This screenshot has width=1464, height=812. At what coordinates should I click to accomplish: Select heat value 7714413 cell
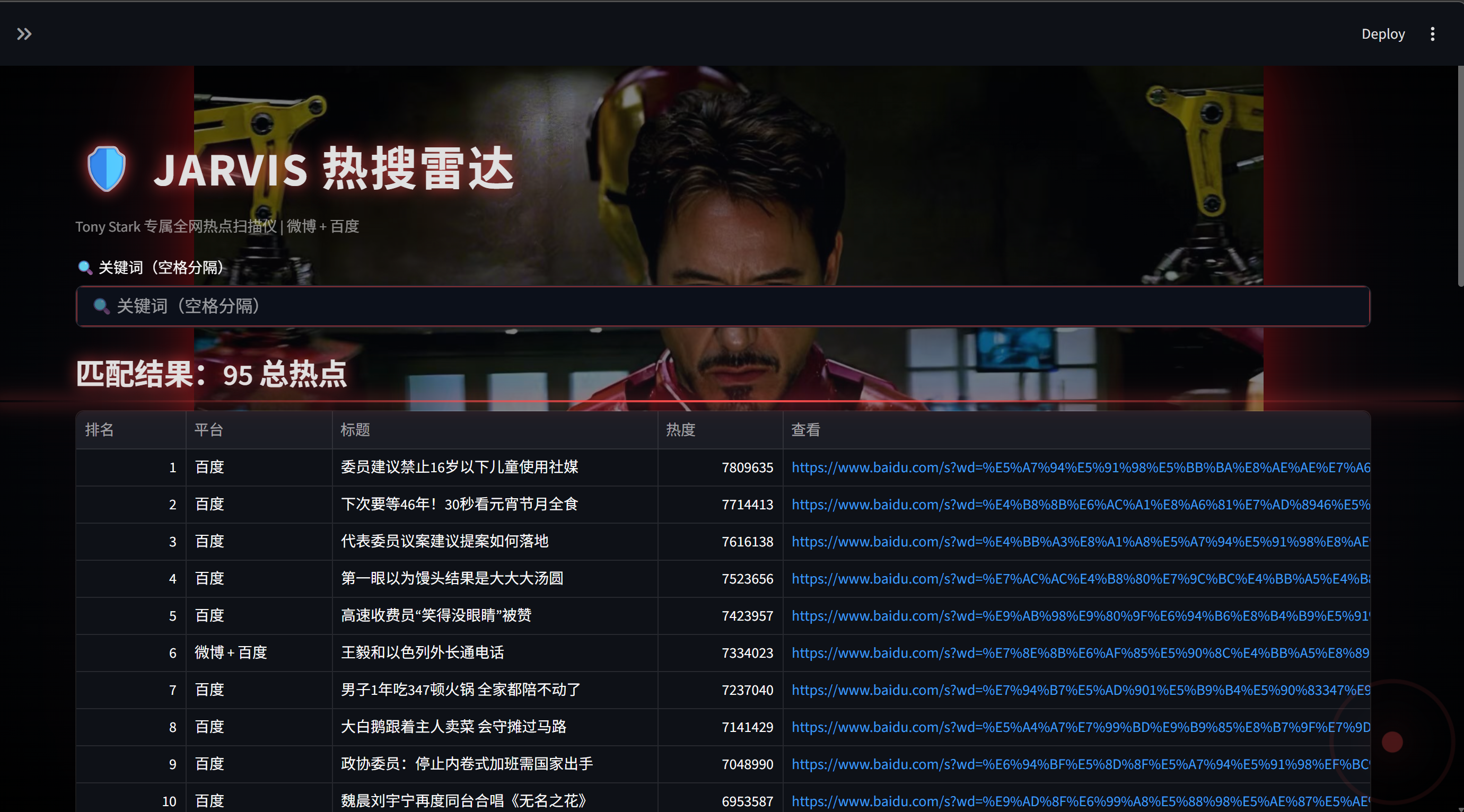click(747, 505)
